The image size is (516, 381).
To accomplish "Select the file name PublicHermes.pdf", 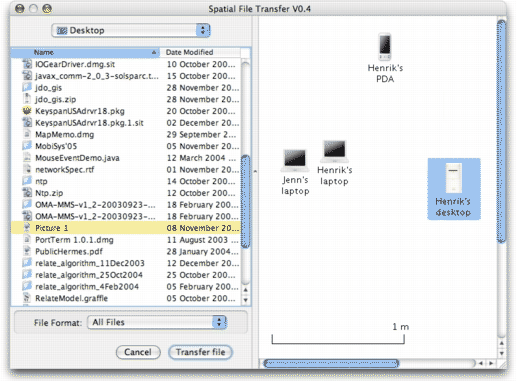I will 69,251.
